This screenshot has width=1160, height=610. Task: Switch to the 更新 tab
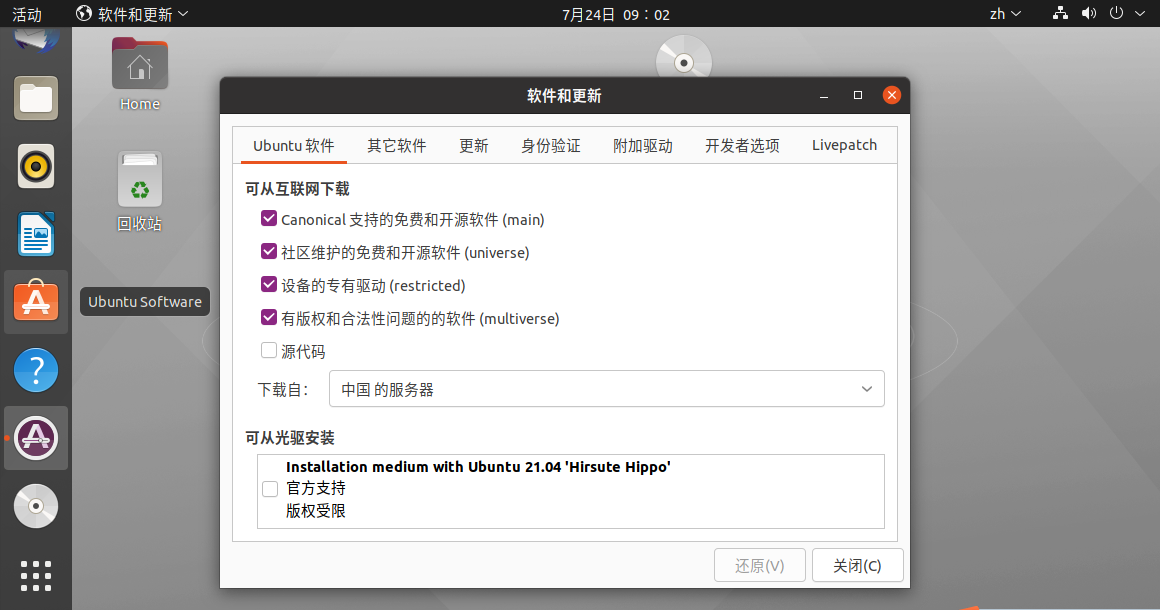pos(473,146)
